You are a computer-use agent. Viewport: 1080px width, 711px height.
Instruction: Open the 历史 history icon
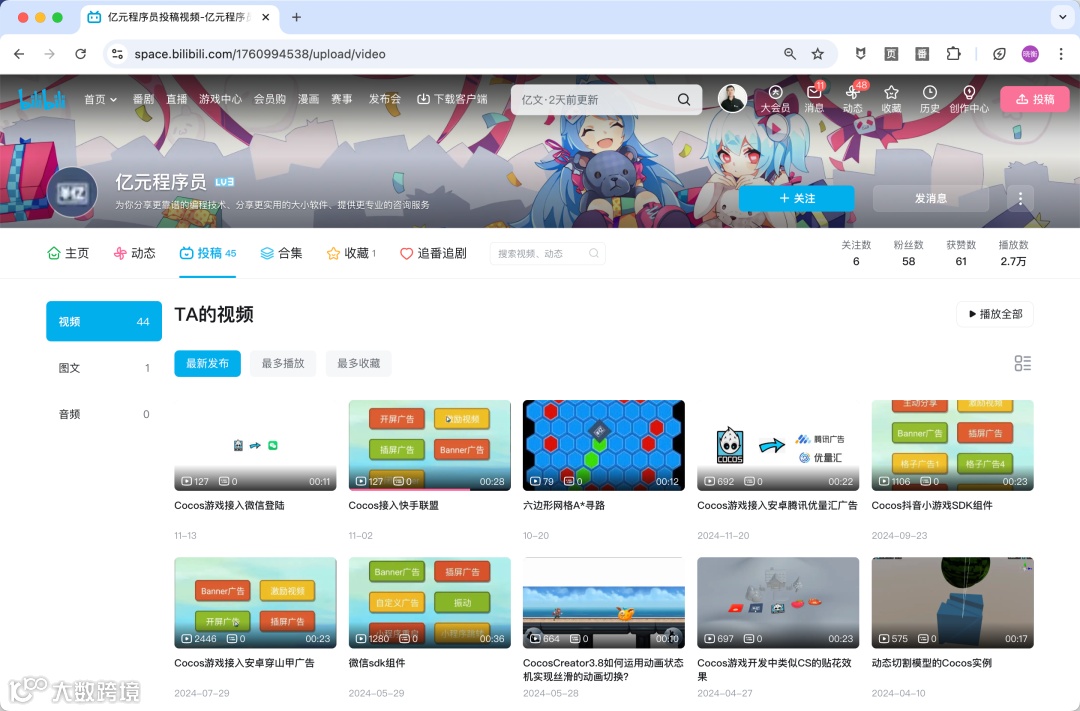click(x=930, y=99)
